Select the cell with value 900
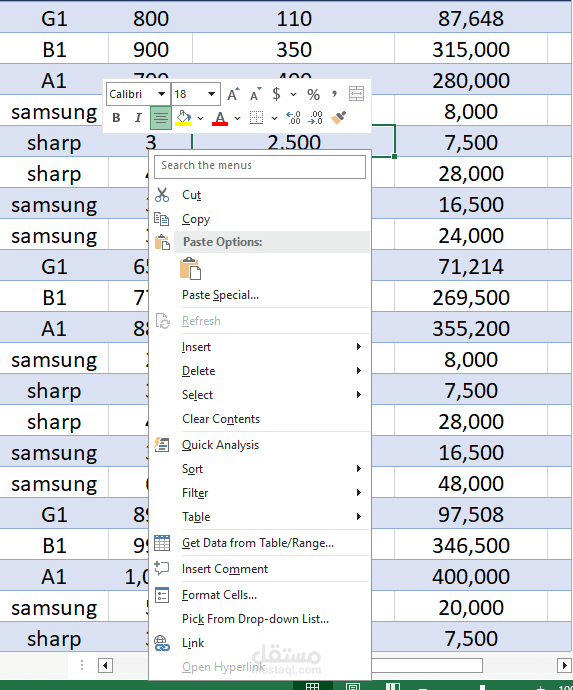 (x=151, y=49)
